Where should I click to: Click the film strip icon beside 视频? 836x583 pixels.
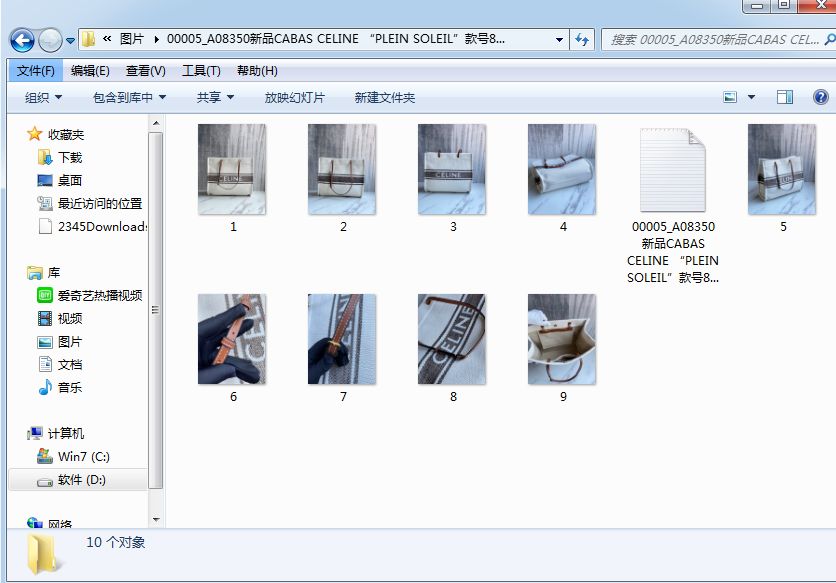point(45,318)
